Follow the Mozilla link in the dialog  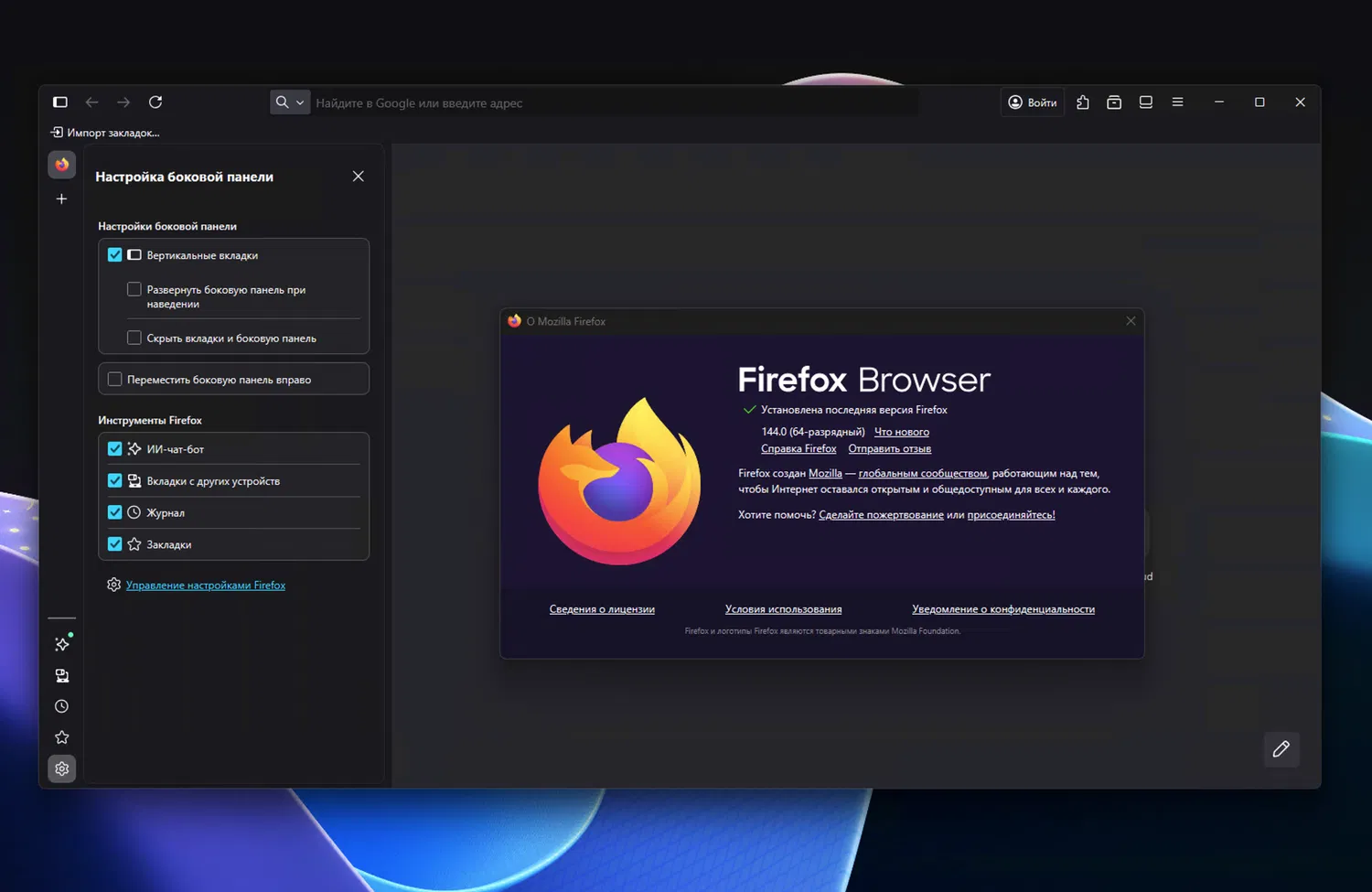pos(825,474)
